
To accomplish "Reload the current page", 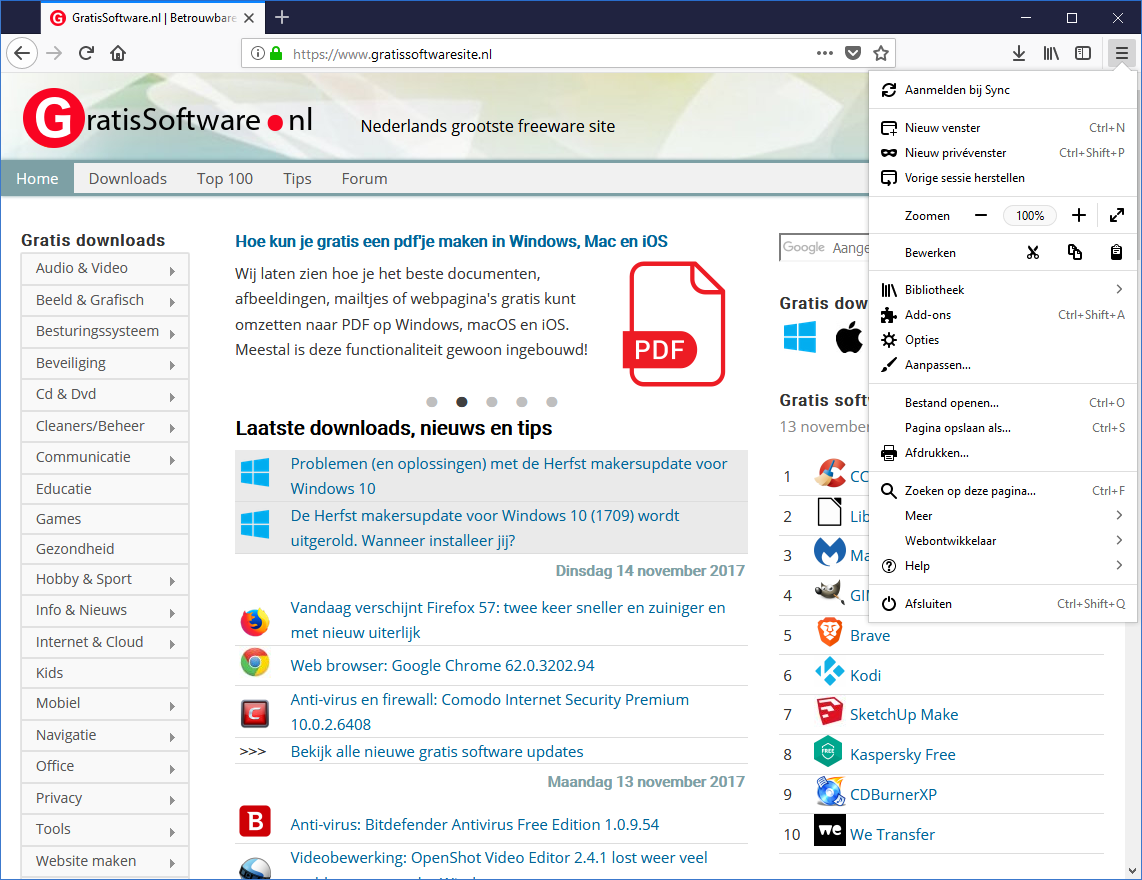I will pyautogui.click(x=87, y=53).
